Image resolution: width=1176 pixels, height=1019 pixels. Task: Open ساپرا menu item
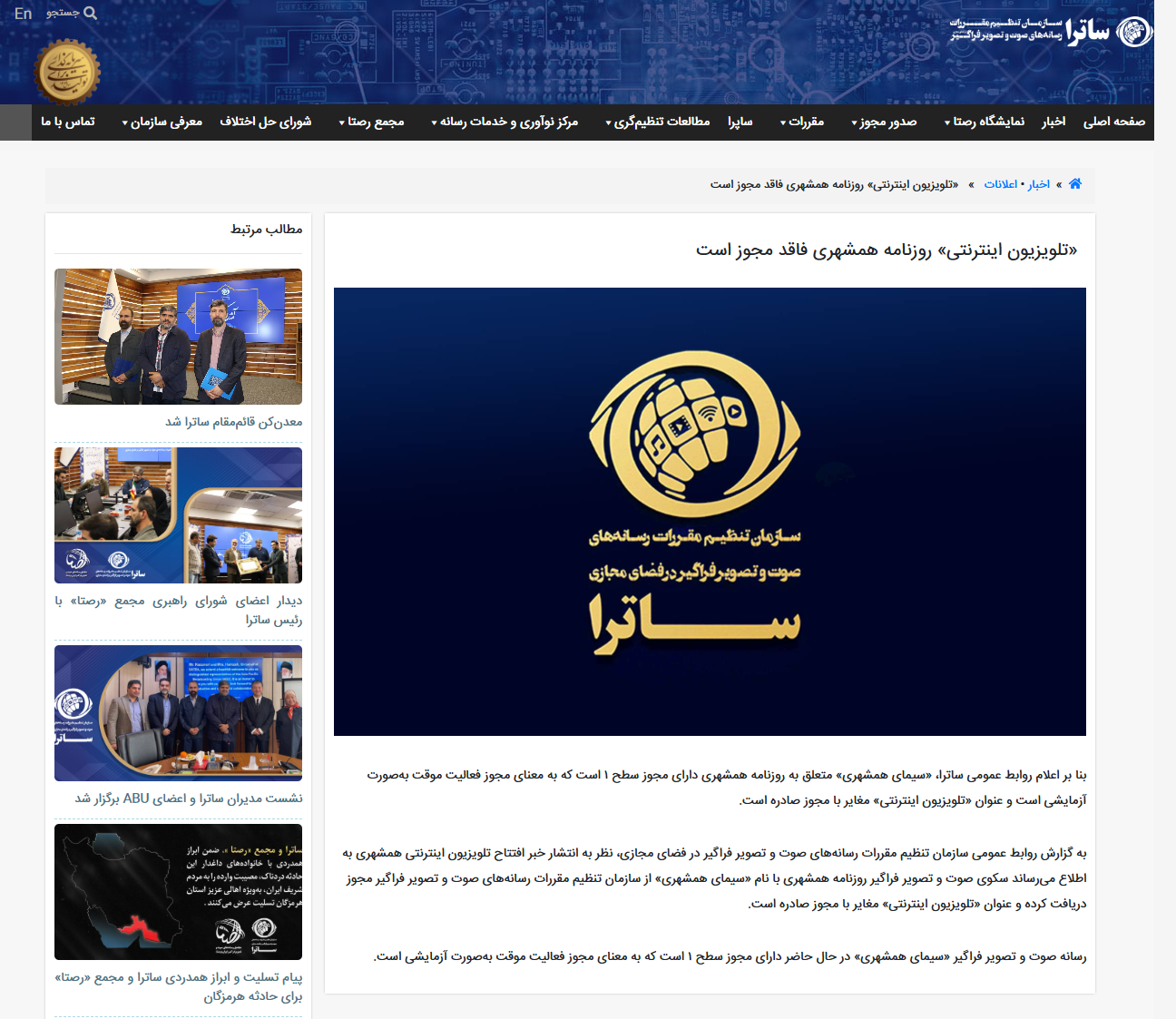(x=740, y=122)
